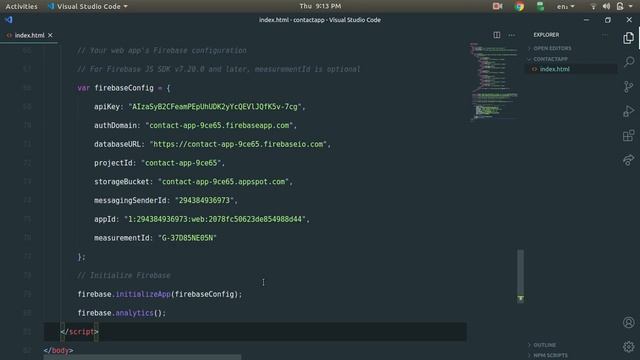Image resolution: width=640 pixels, height=360 pixels.
Task: Click the closing script tag
Action: tap(79, 331)
